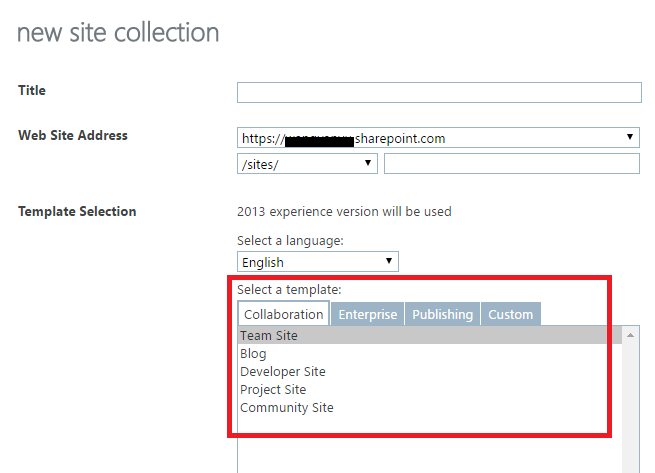The height and width of the screenshot is (473, 655).
Task: Select the Community Site template
Action: tap(430, 407)
